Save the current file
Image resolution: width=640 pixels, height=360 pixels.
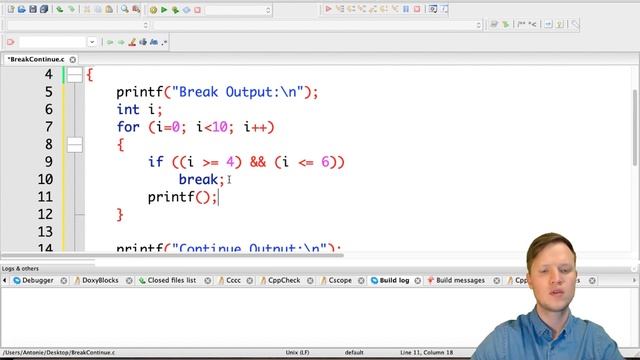(33, 9)
